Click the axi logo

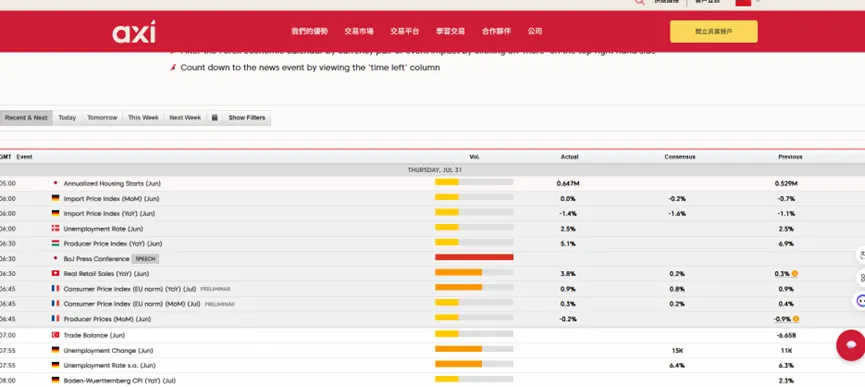point(134,32)
